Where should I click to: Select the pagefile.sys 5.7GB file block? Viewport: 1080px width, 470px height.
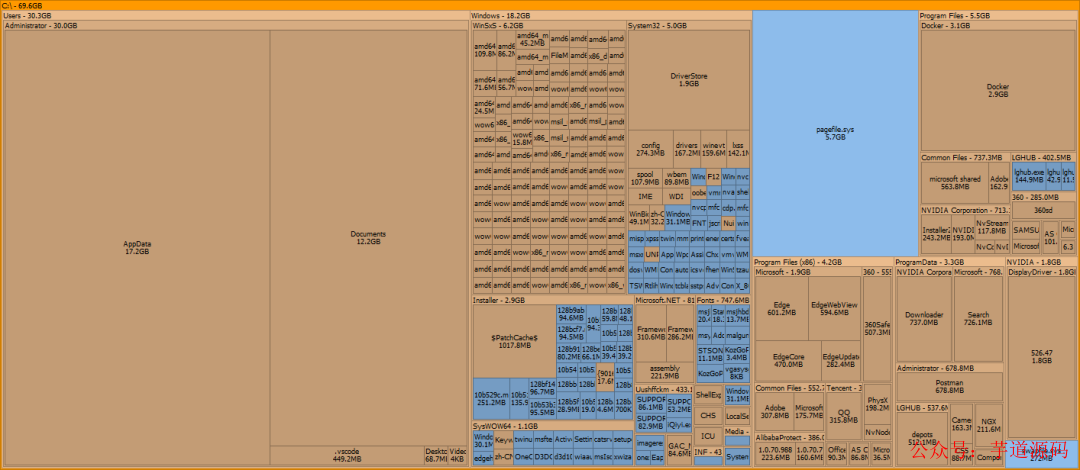[835, 134]
